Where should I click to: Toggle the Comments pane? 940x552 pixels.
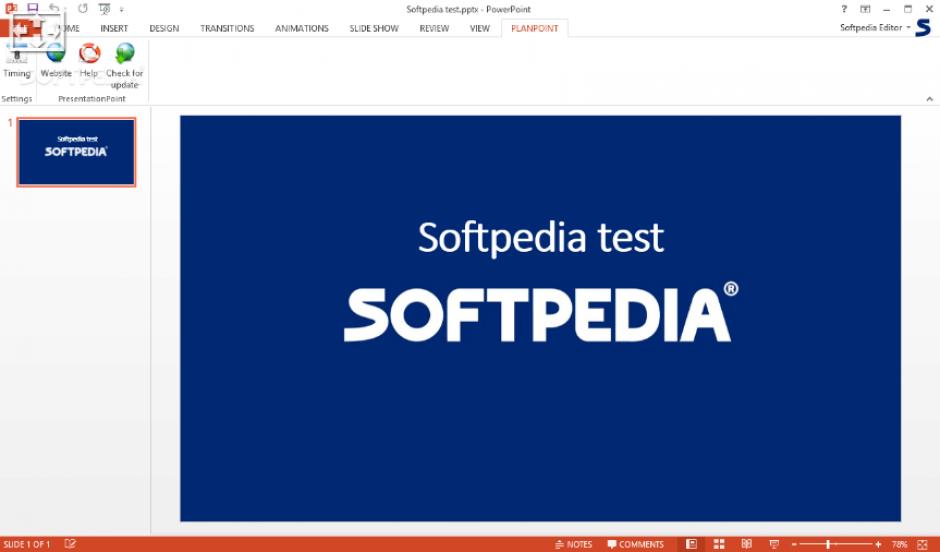click(635, 544)
